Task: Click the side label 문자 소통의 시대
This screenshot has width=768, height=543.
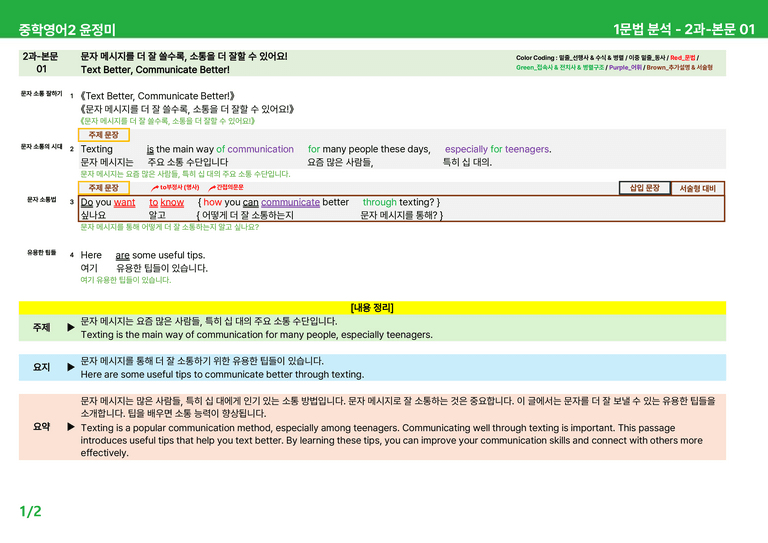Action: click(x=42, y=146)
